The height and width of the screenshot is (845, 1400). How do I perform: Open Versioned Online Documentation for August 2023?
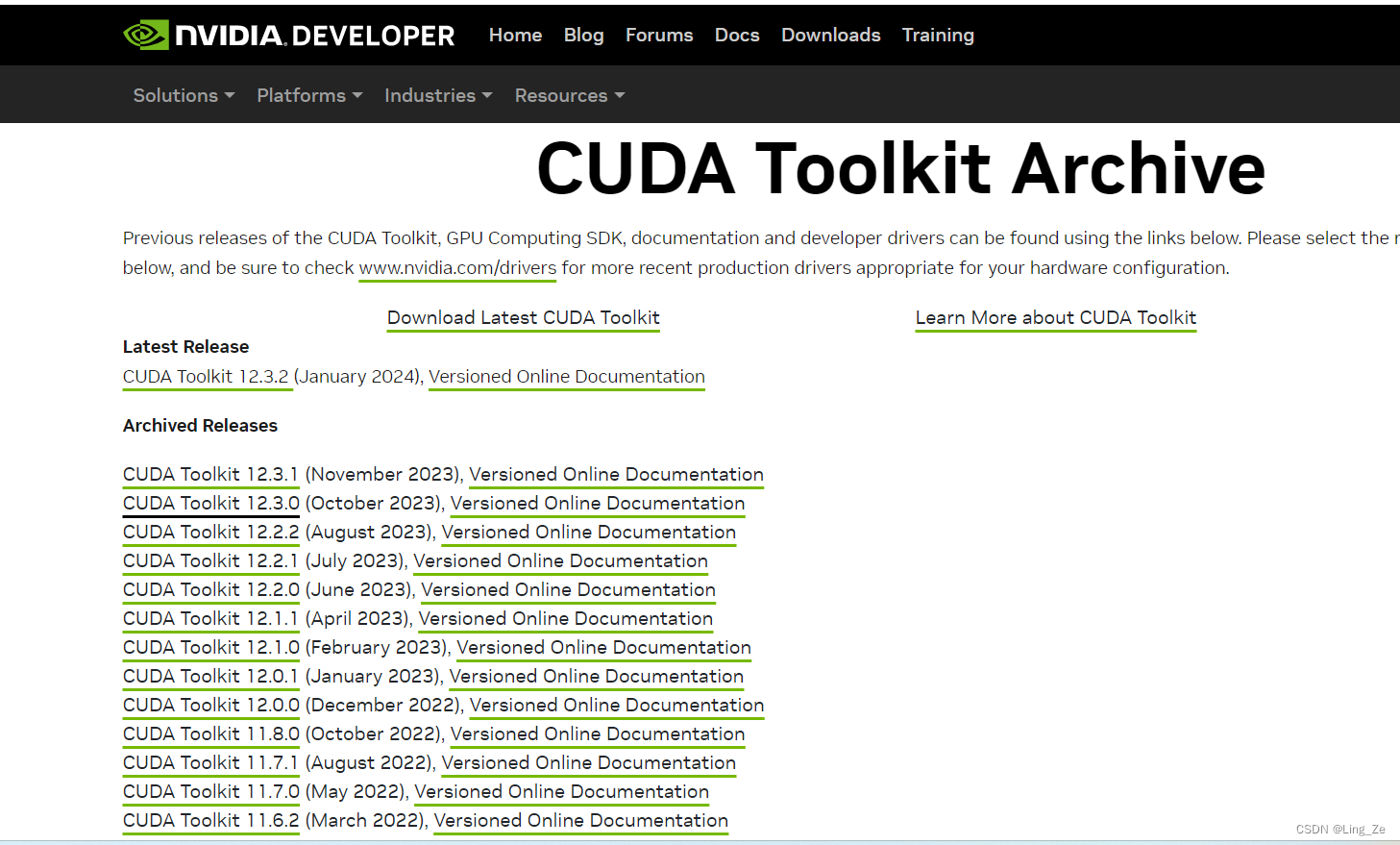(x=589, y=533)
